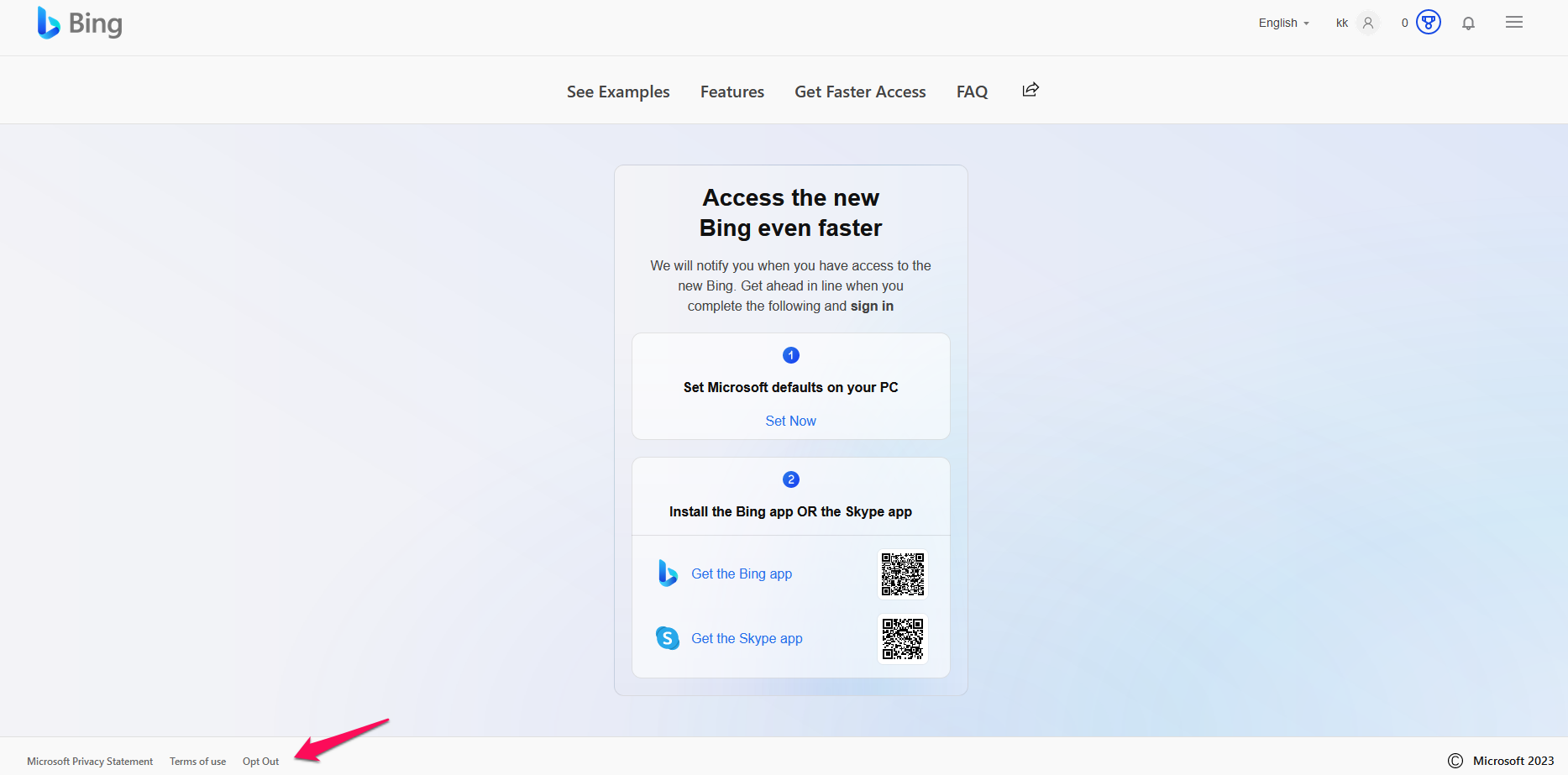Open the FAQ section

click(x=972, y=92)
